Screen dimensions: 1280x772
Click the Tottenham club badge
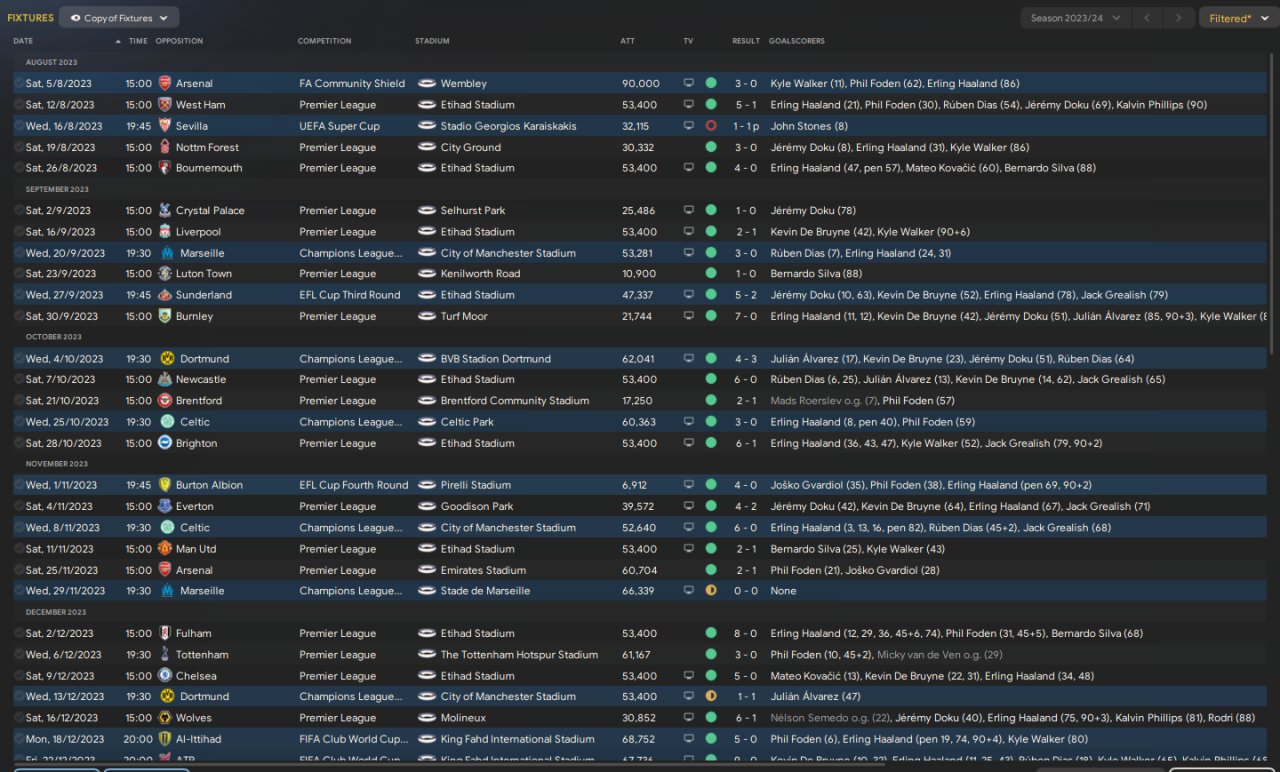click(165, 655)
